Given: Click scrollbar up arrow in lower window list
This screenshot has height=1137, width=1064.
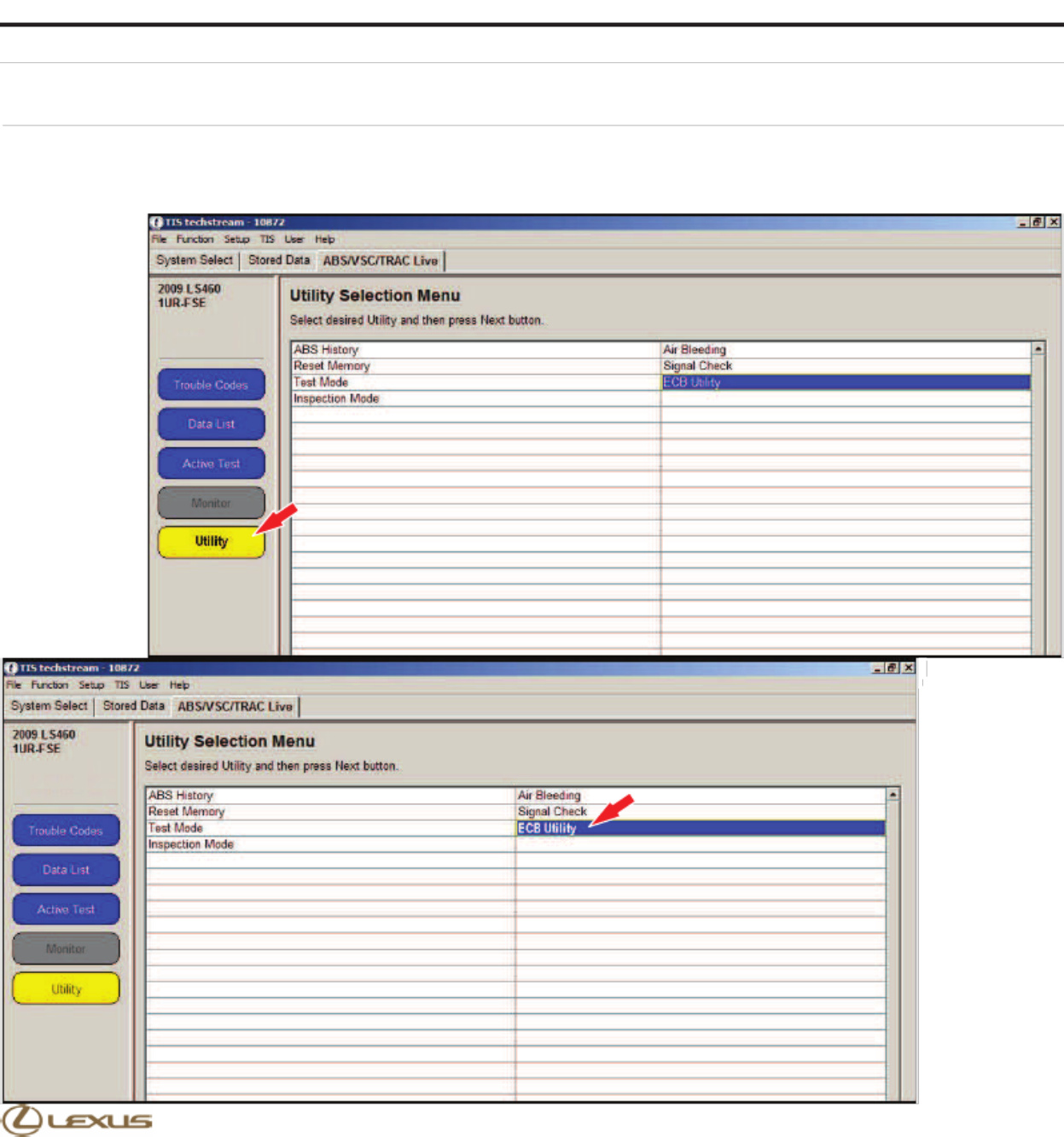Looking at the screenshot, I should (893, 794).
